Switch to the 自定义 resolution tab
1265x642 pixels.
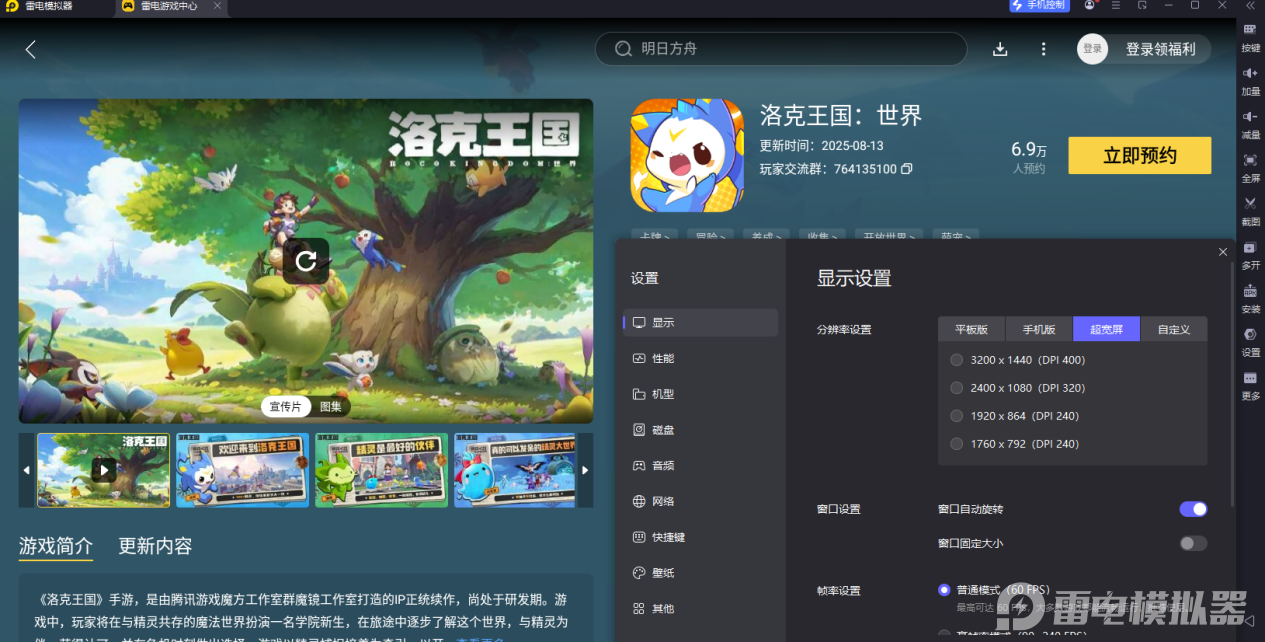[x=1174, y=329]
